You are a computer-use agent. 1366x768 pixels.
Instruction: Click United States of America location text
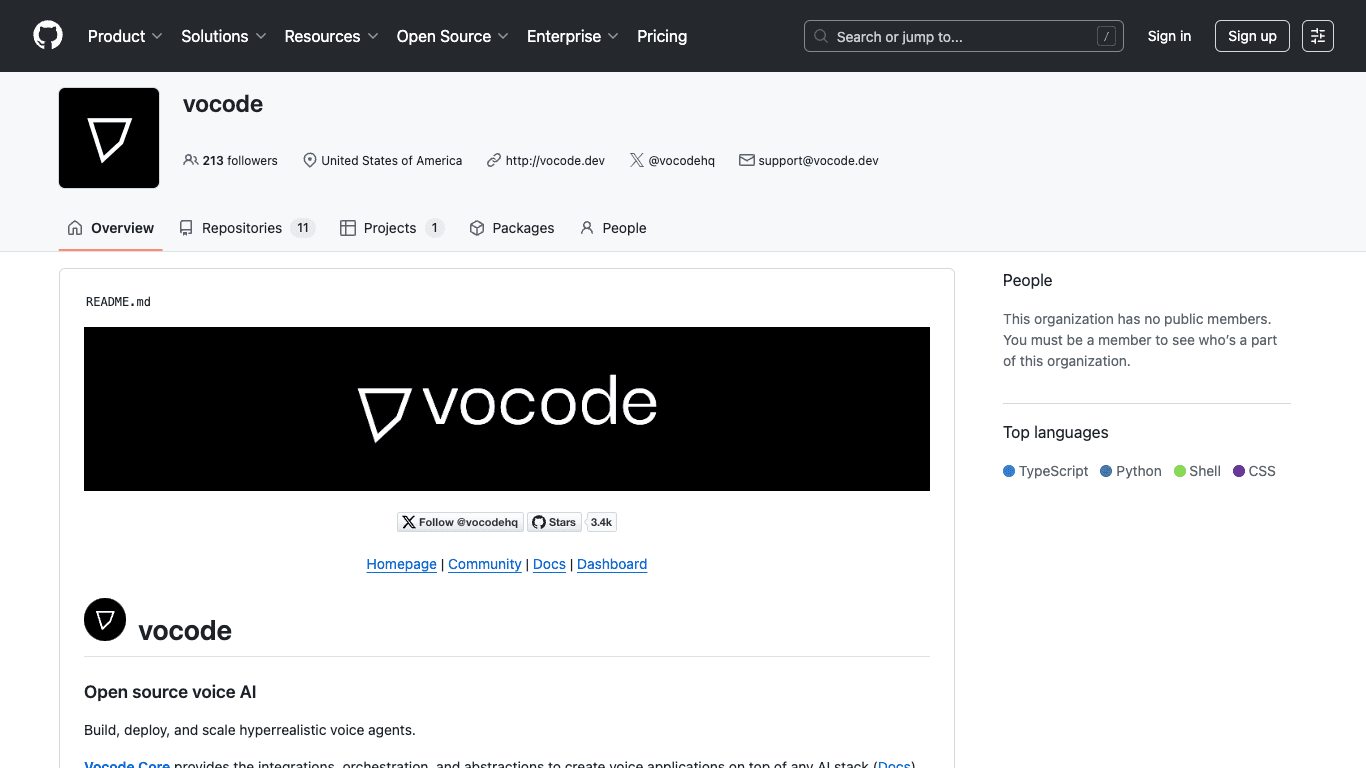392,160
